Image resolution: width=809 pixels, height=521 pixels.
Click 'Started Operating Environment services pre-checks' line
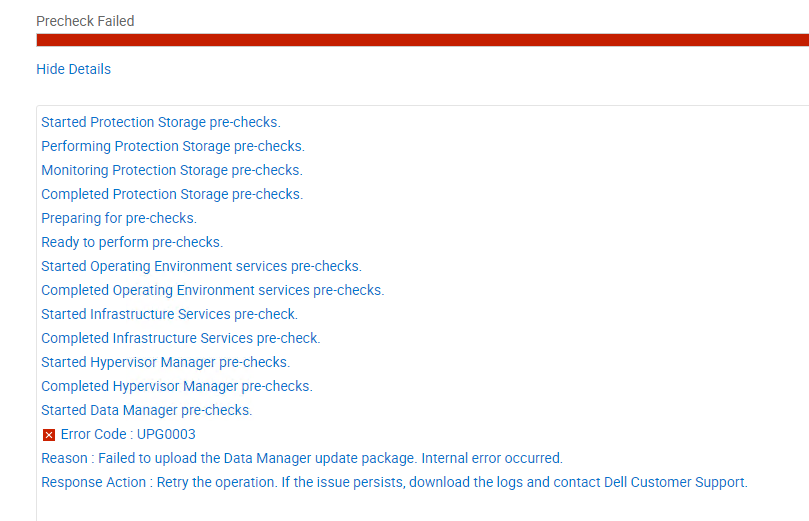(201, 266)
